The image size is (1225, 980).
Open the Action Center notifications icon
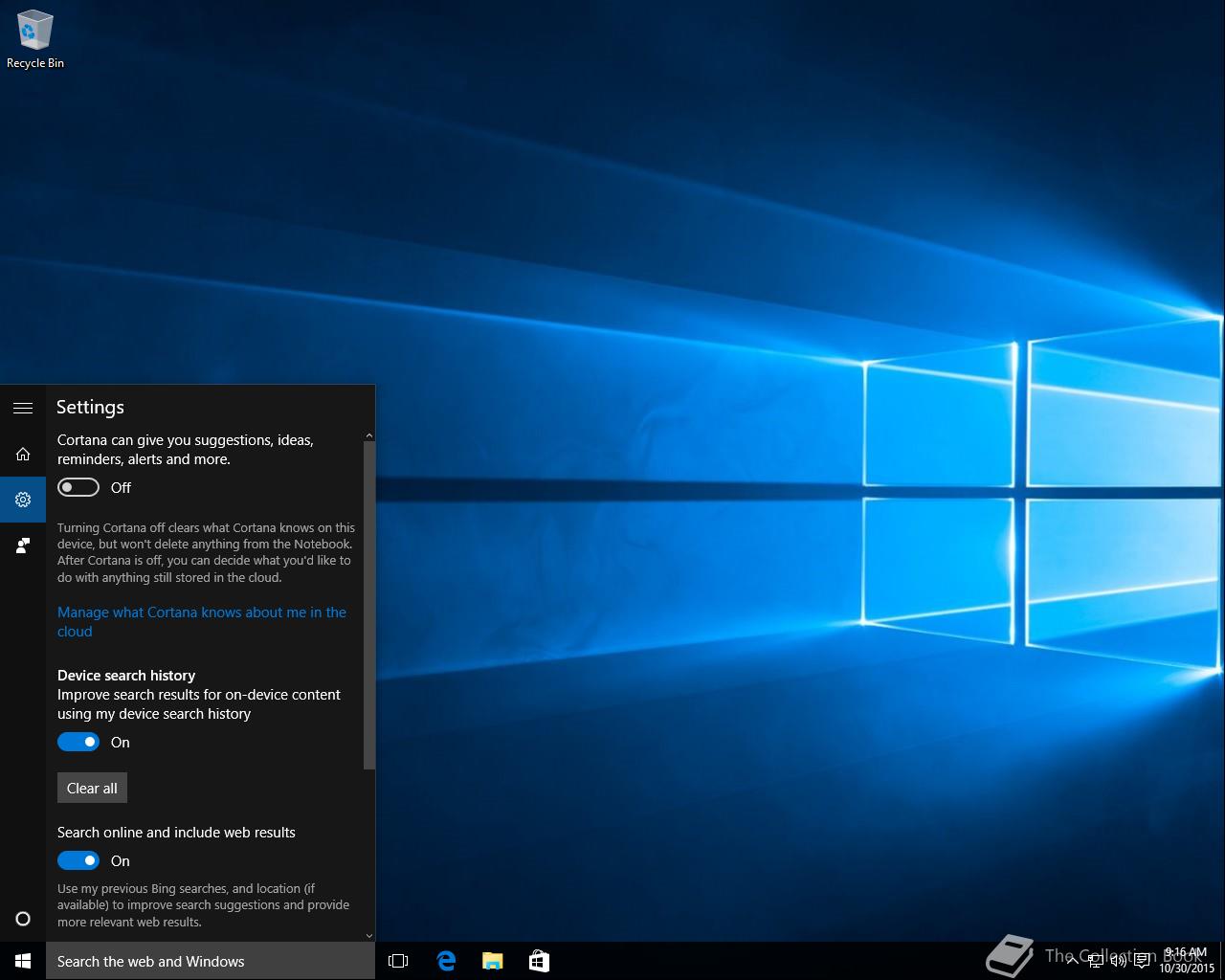[x=1142, y=961]
